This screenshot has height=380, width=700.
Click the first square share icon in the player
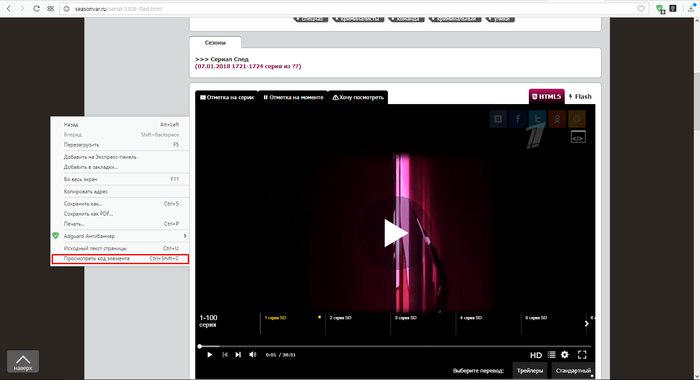pyautogui.click(x=498, y=119)
